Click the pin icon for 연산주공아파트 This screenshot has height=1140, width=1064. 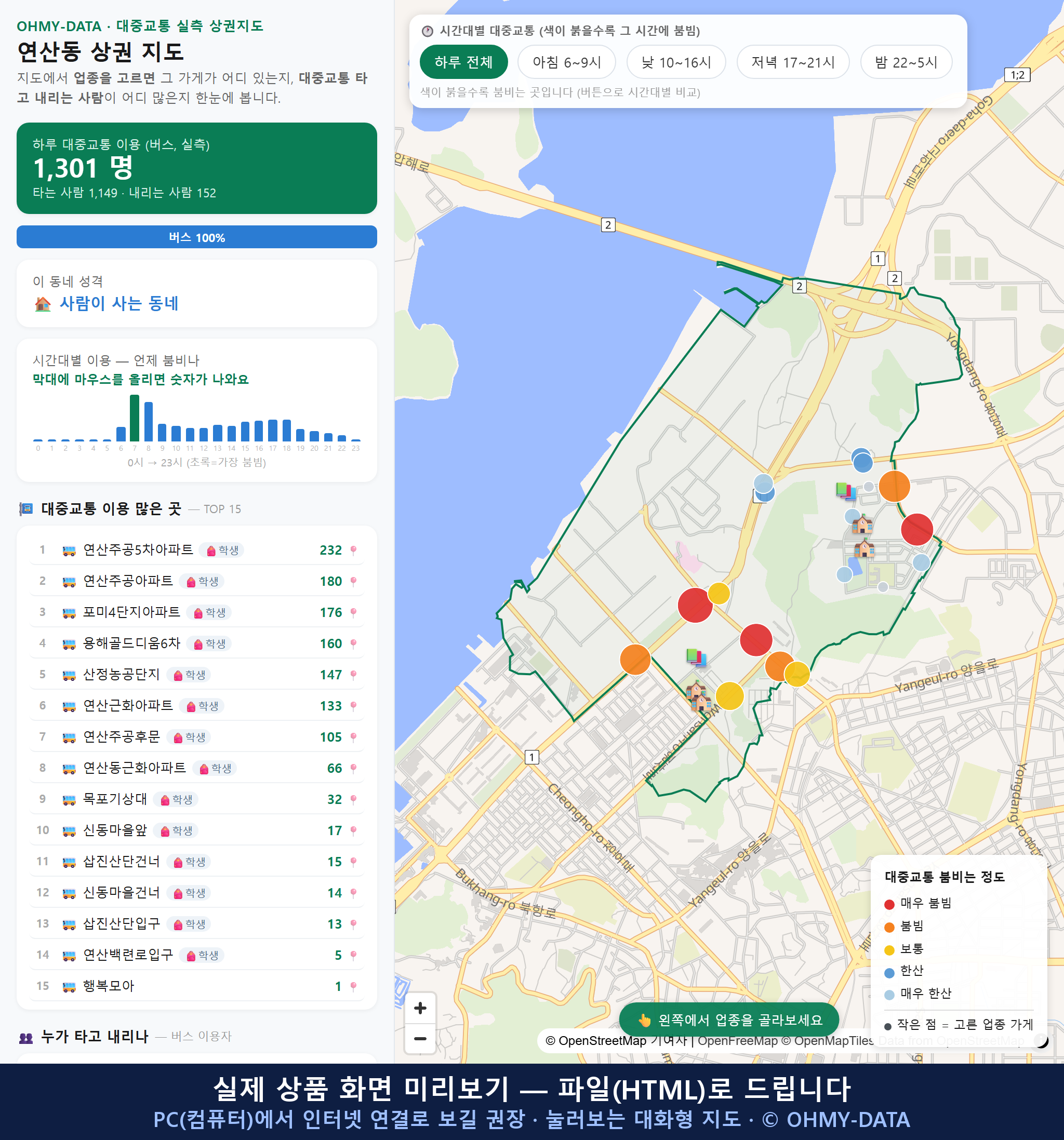coord(353,582)
